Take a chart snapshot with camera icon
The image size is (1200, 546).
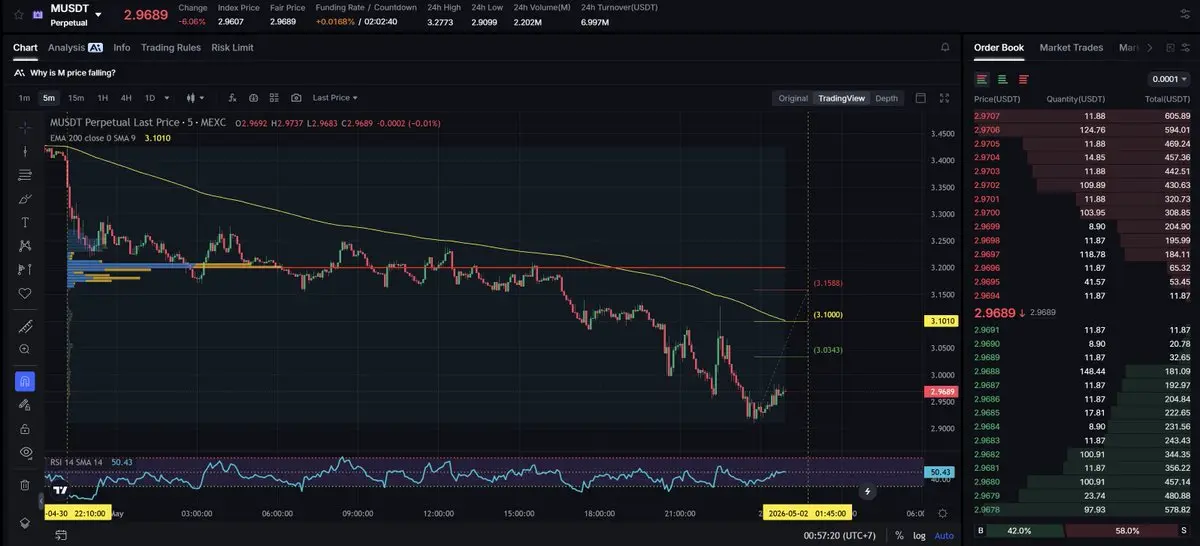(296, 98)
